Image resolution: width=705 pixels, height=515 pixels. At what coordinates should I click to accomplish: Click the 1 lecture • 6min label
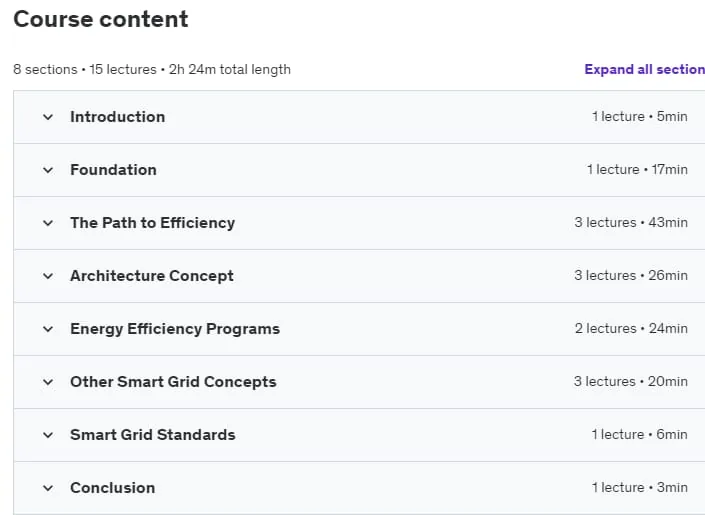[x=639, y=434]
